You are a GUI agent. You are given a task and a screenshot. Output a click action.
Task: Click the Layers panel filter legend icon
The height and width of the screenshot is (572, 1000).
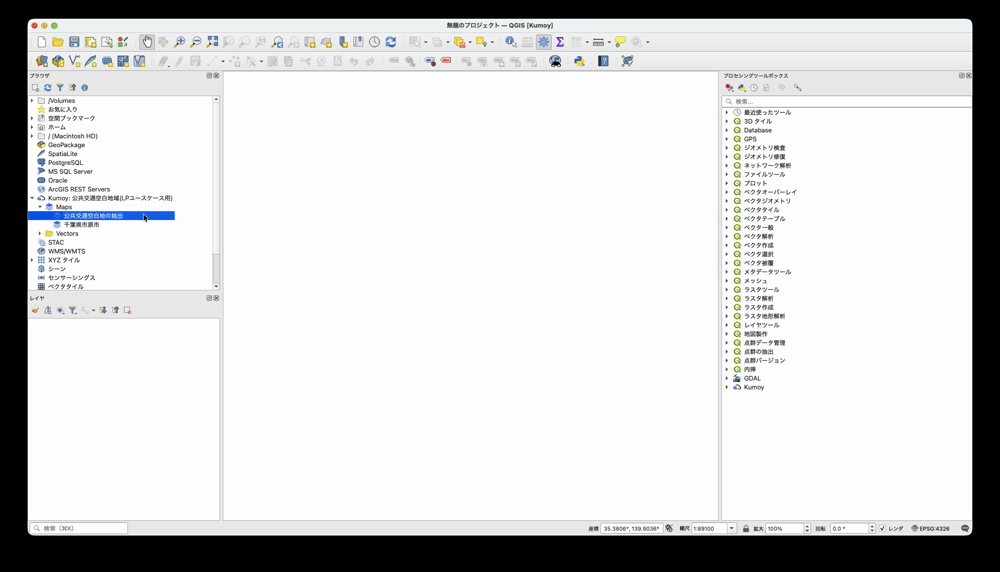[x=73, y=311]
